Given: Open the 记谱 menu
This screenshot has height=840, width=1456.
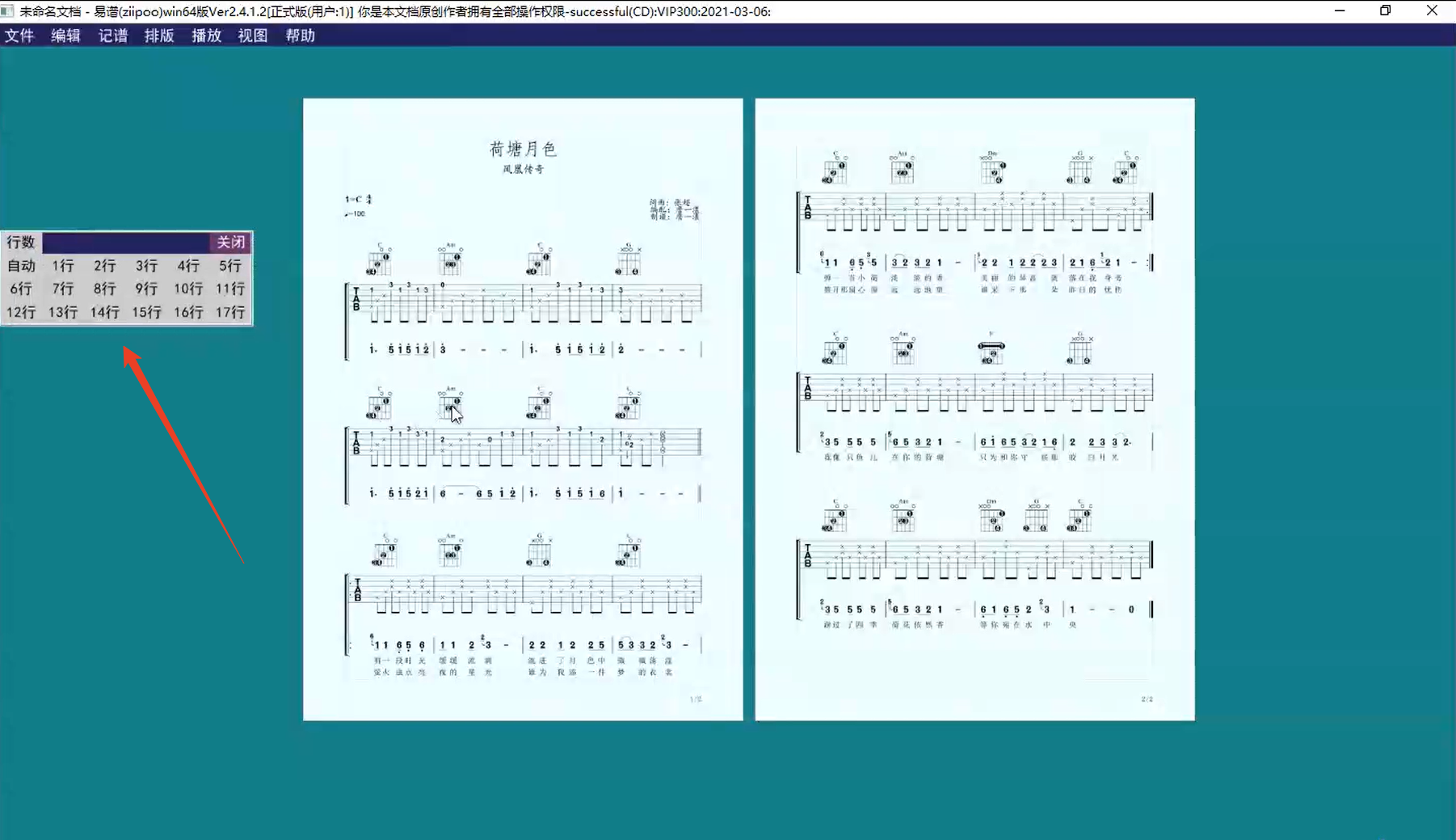Looking at the screenshot, I should tap(112, 36).
